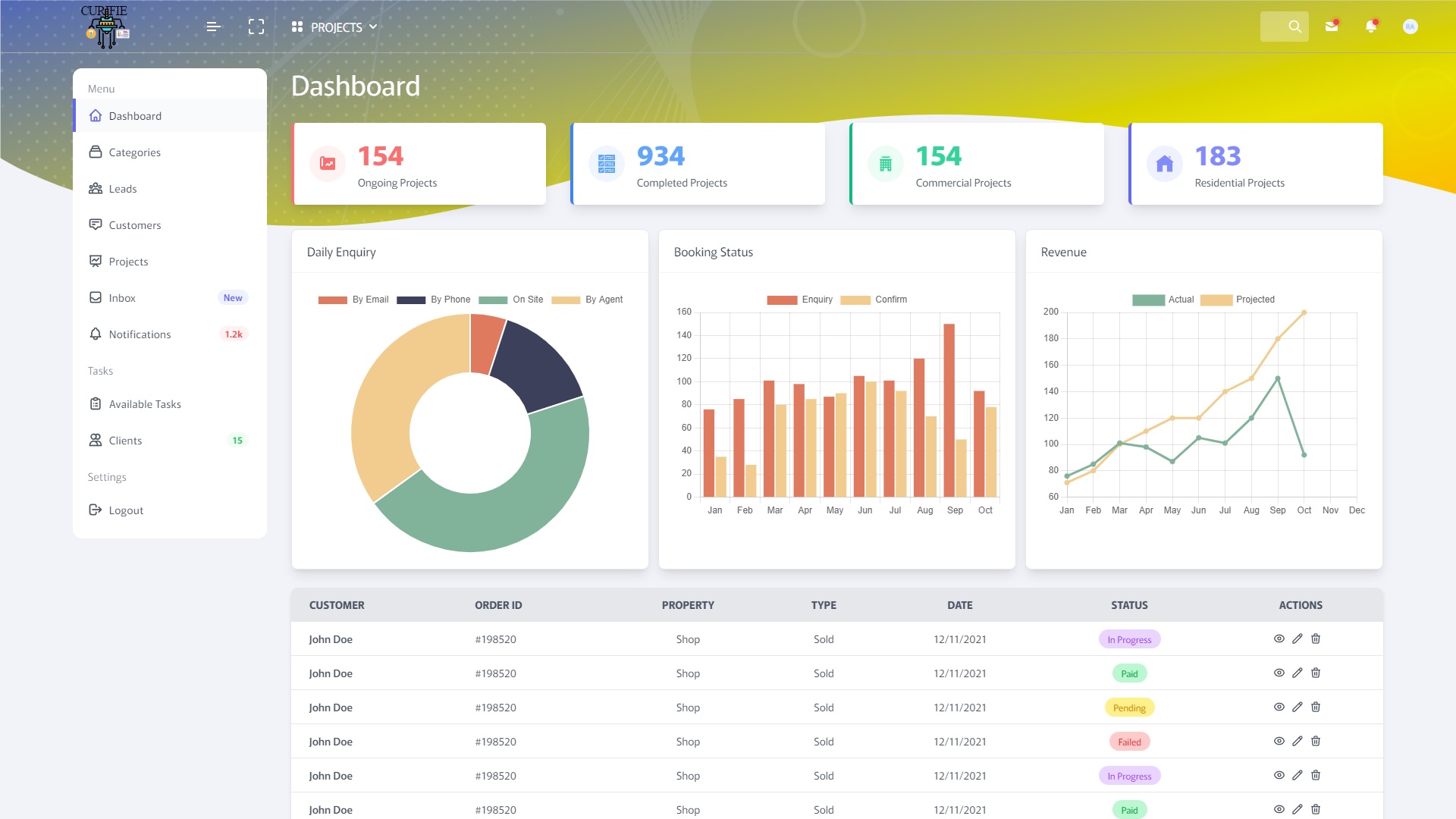View the Pending row order
This screenshot has height=819, width=1456.
(1279, 707)
